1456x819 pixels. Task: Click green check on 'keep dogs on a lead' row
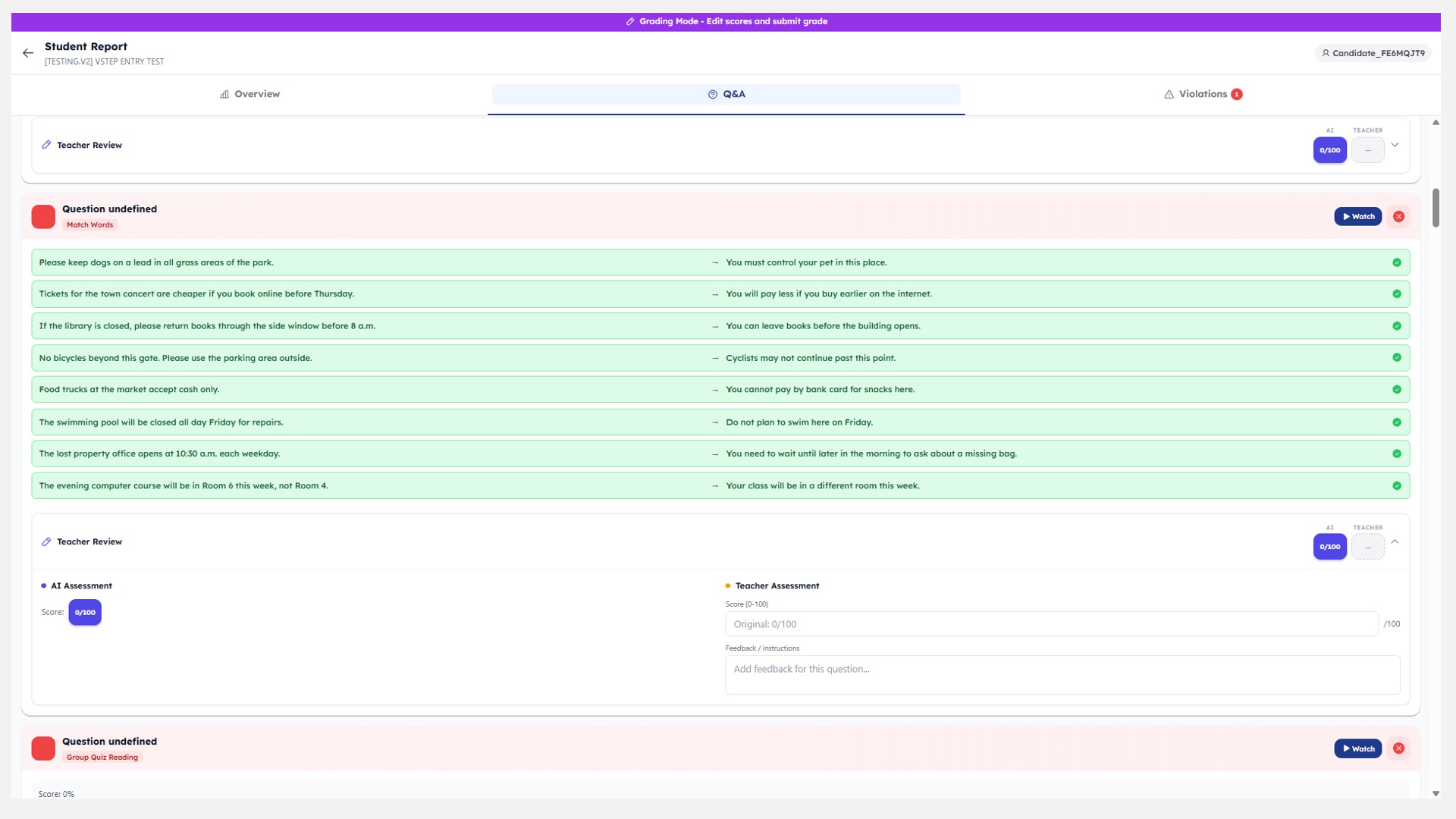1396,262
